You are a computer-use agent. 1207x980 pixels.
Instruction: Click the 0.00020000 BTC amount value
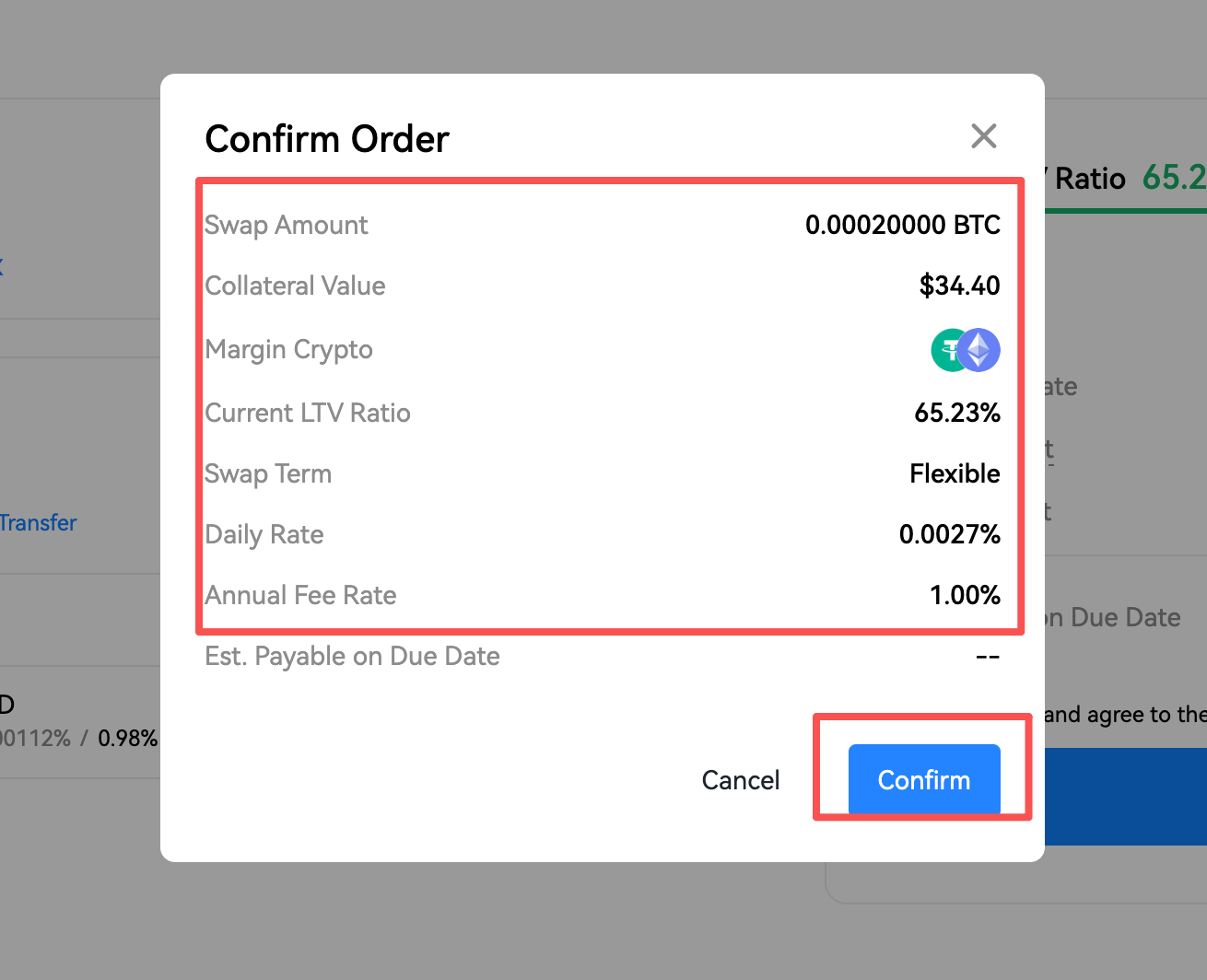coord(902,225)
